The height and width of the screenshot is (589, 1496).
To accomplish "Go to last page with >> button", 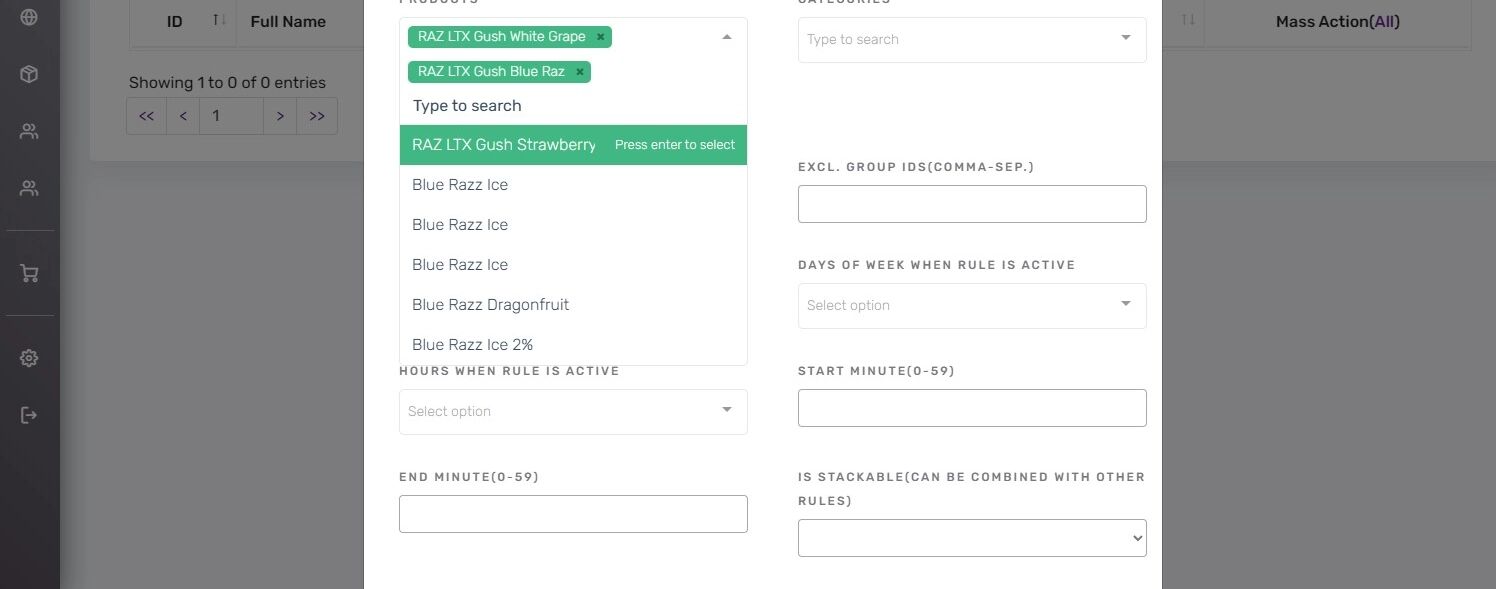I will (317, 116).
